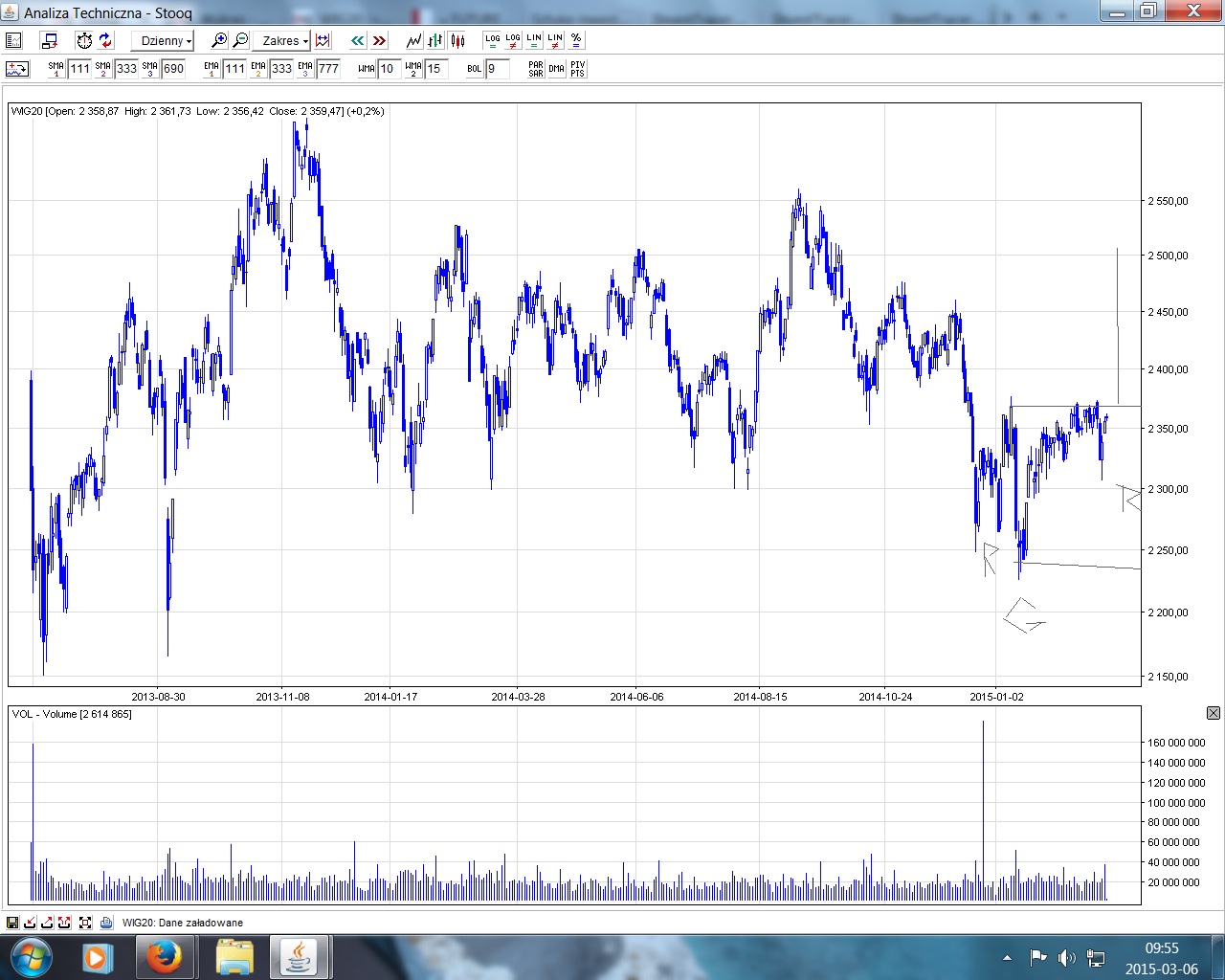Screen dimensions: 1225x980
Task: Edit the EMA 3 period field showing 777
Action: coord(328,69)
